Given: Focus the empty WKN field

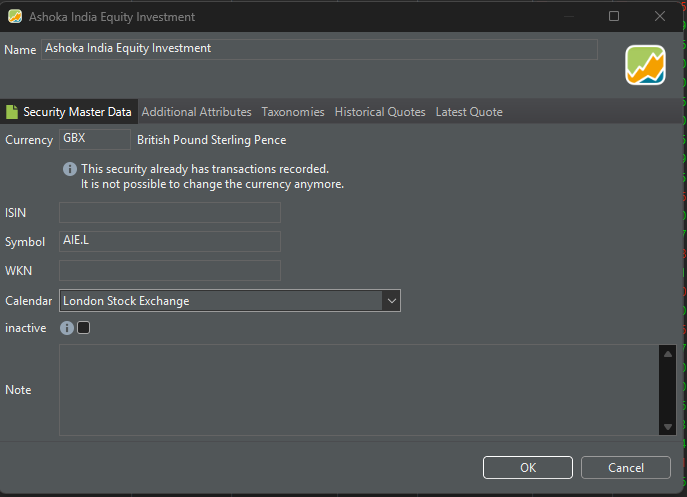Looking at the screenshot, I should 170,270.
